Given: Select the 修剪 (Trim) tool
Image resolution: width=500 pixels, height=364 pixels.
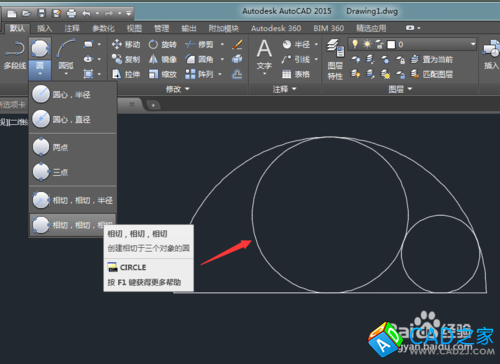Looking at the screenshot, I should click(x=199, y=44).
